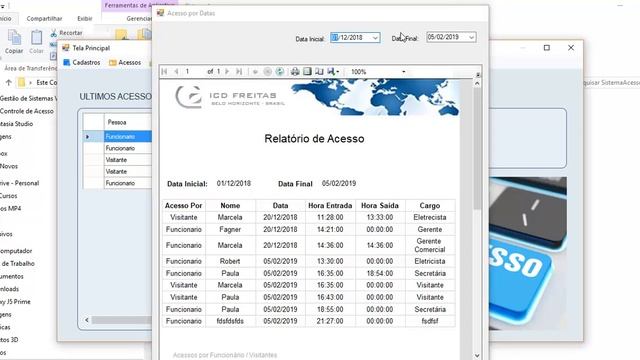The width and height of the screenshot is (640, 360).
Task: Open Acessos menu in Tela Principal
Action: [125, 62]
